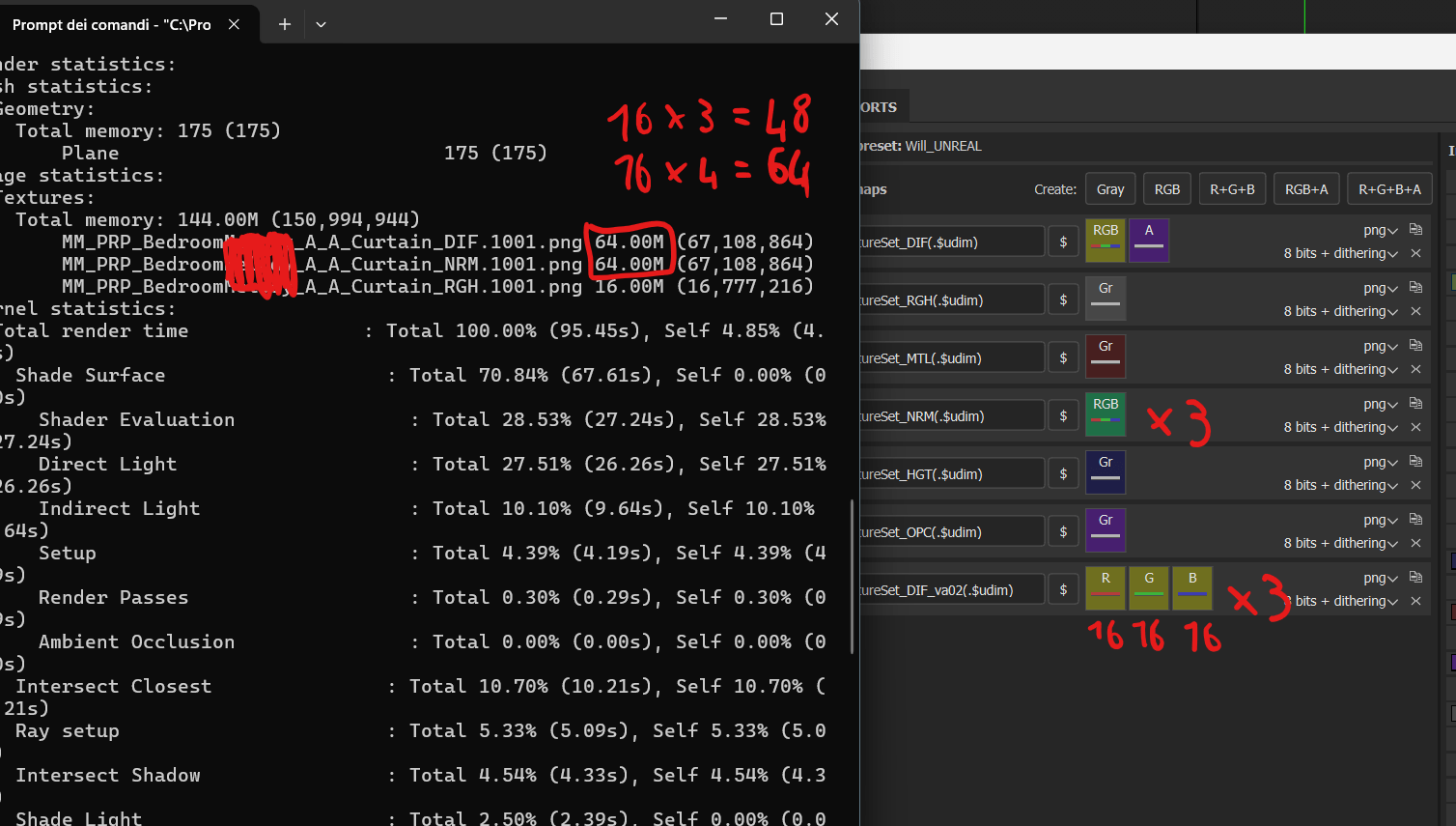Image resolution: width=1456 pixels, height=826 pixels.
Task: Create an RGB output map
Action: (1167, 189)
